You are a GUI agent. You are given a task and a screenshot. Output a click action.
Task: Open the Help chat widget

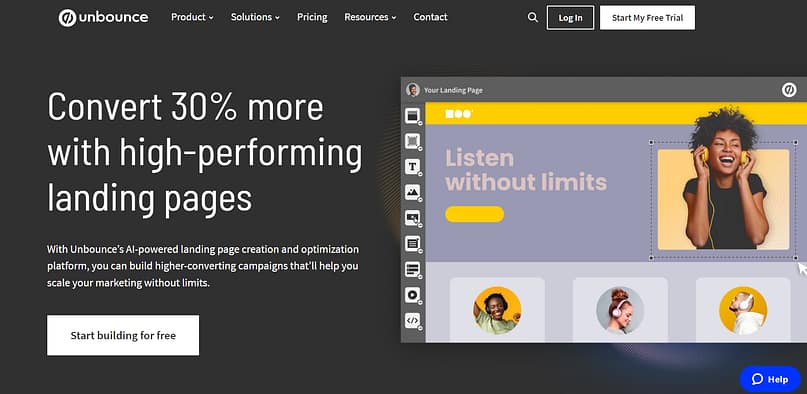(770, 380)
